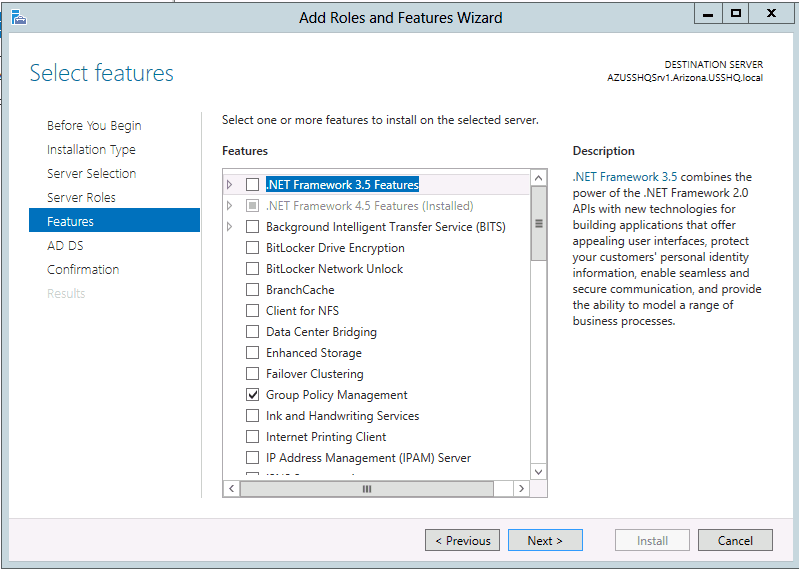Screen dimensions: 799x569
Task: Click the Cancel button
Action: [735, 540]
